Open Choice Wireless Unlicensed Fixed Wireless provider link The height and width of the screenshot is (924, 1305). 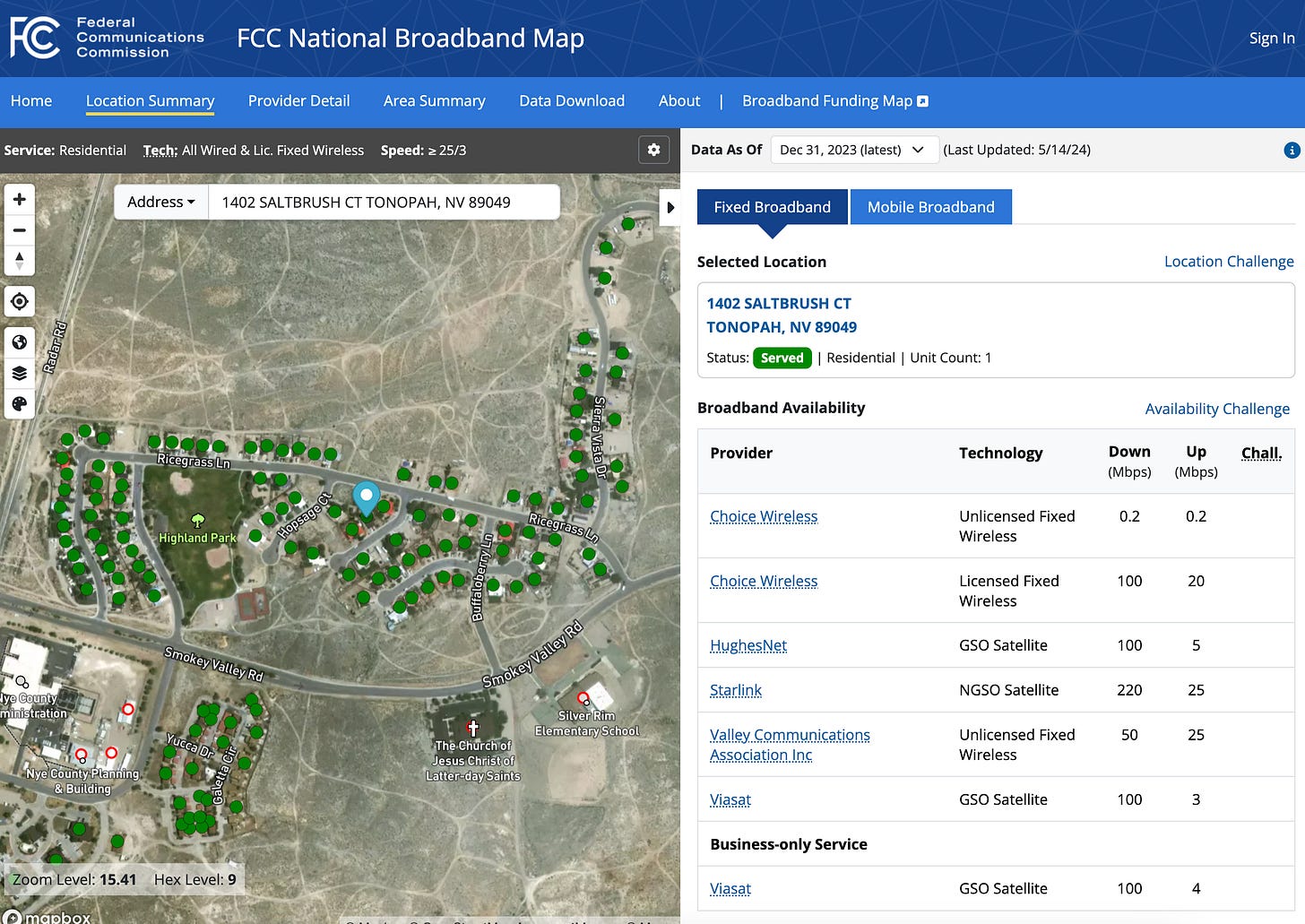click(x=764, y=516)
